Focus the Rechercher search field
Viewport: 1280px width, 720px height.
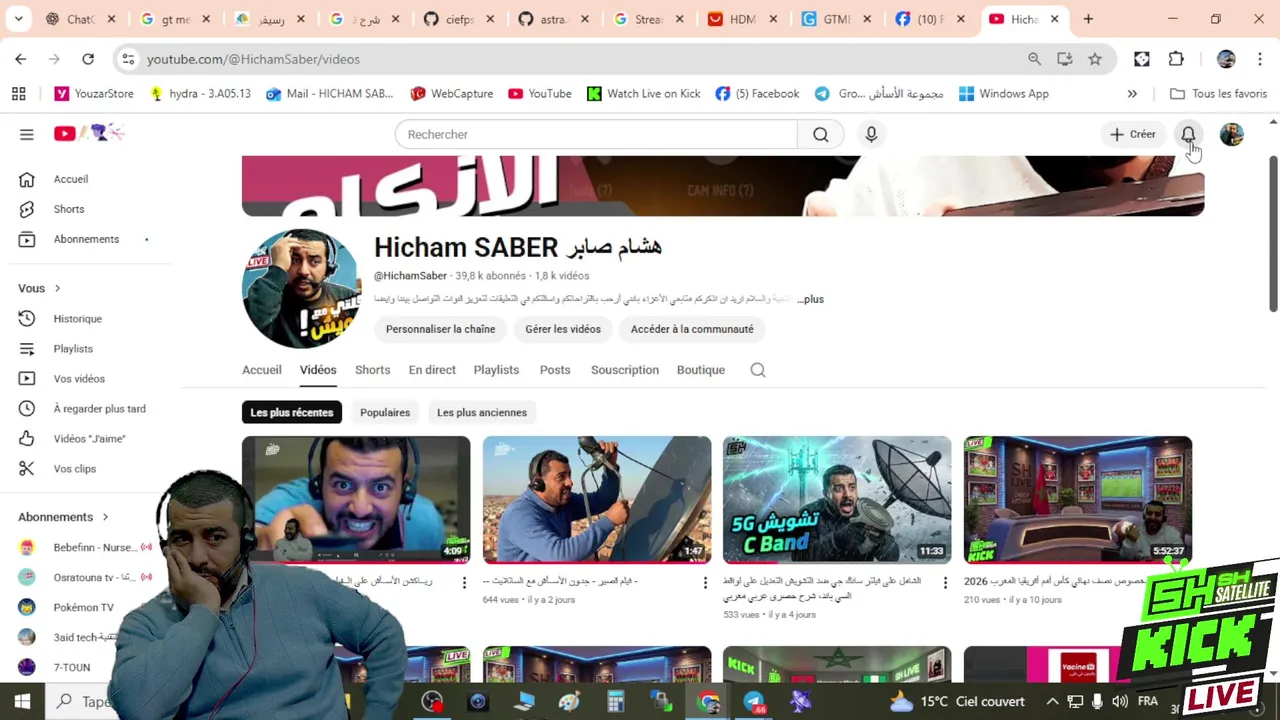[596, 134]
